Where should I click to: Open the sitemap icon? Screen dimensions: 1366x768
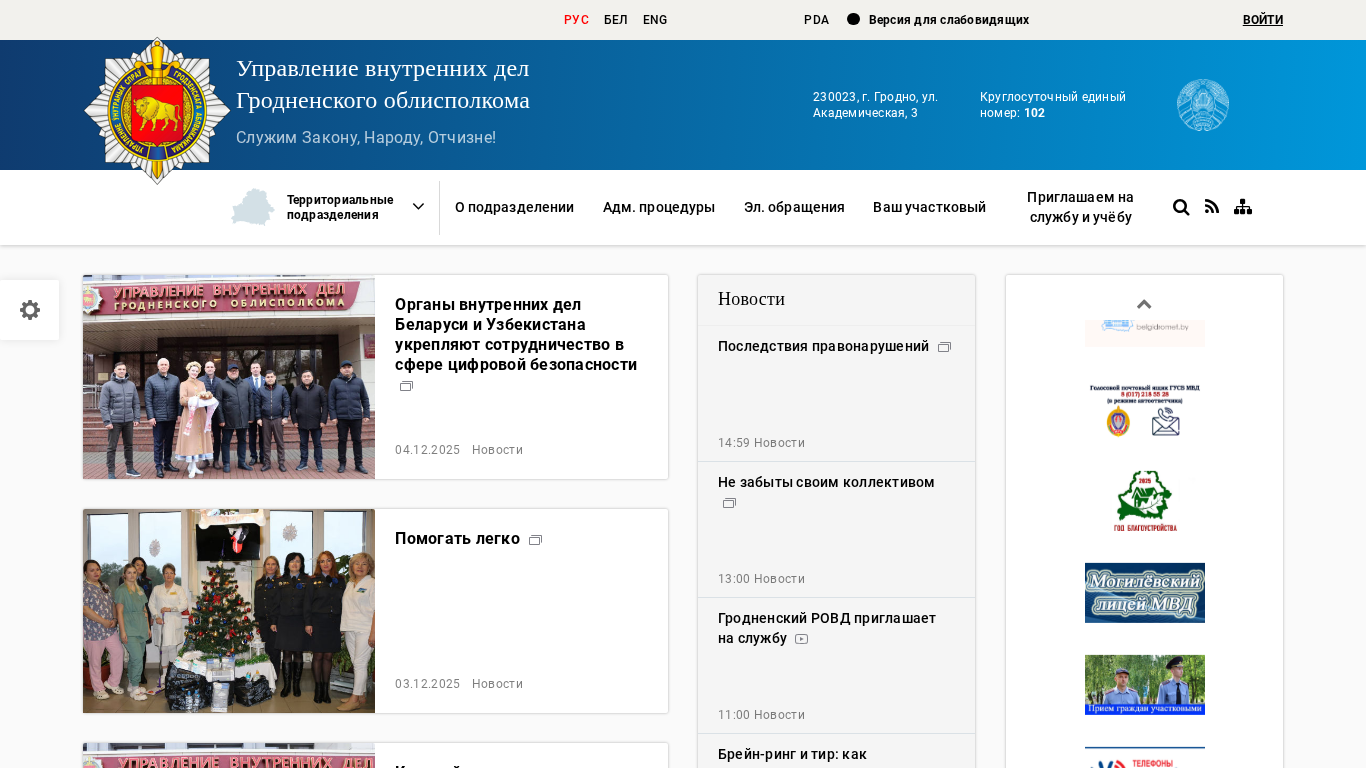1243,207
